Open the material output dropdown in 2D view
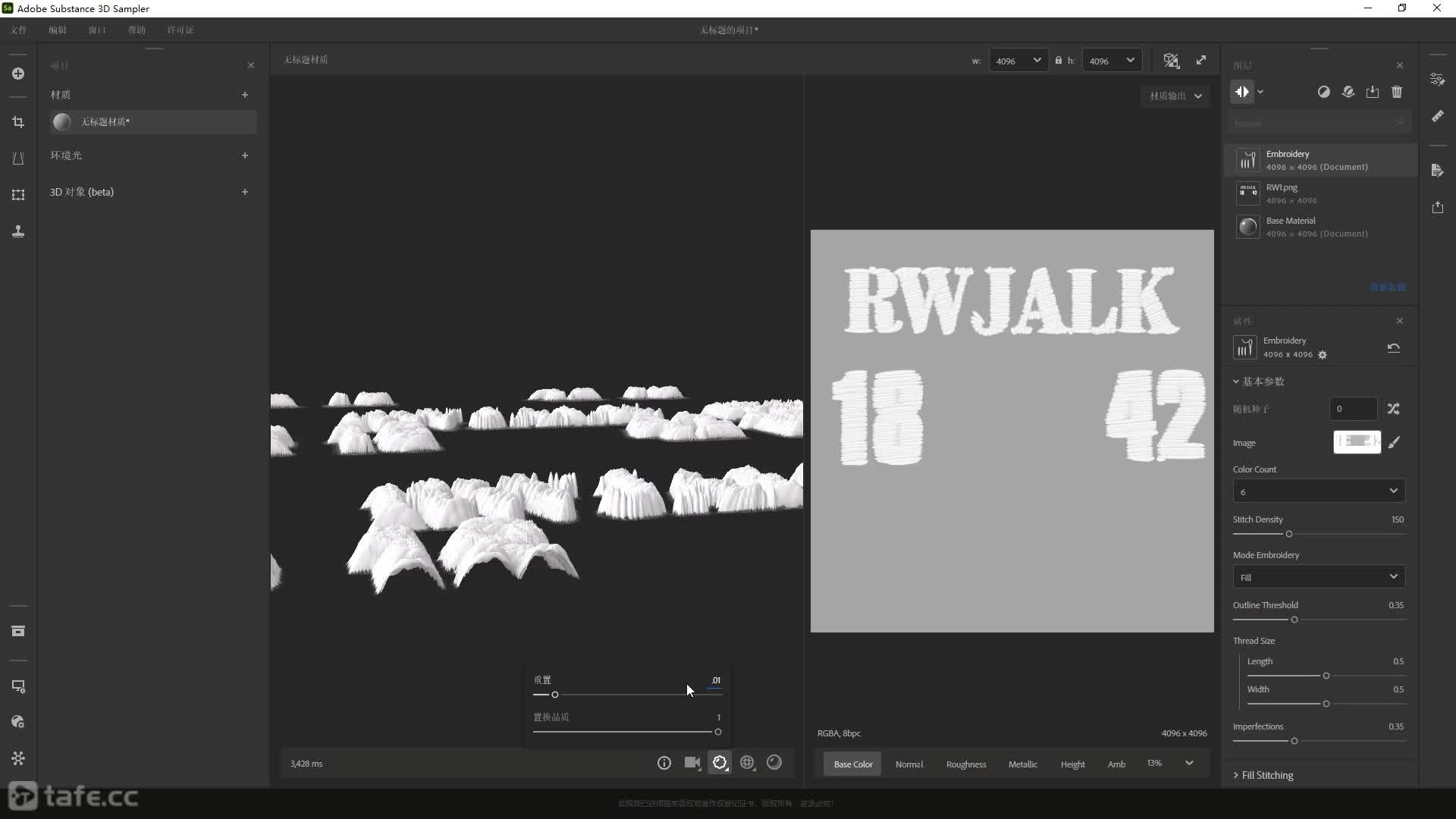The height and width of the screenshot is (819, 1456). point(1175,96)
